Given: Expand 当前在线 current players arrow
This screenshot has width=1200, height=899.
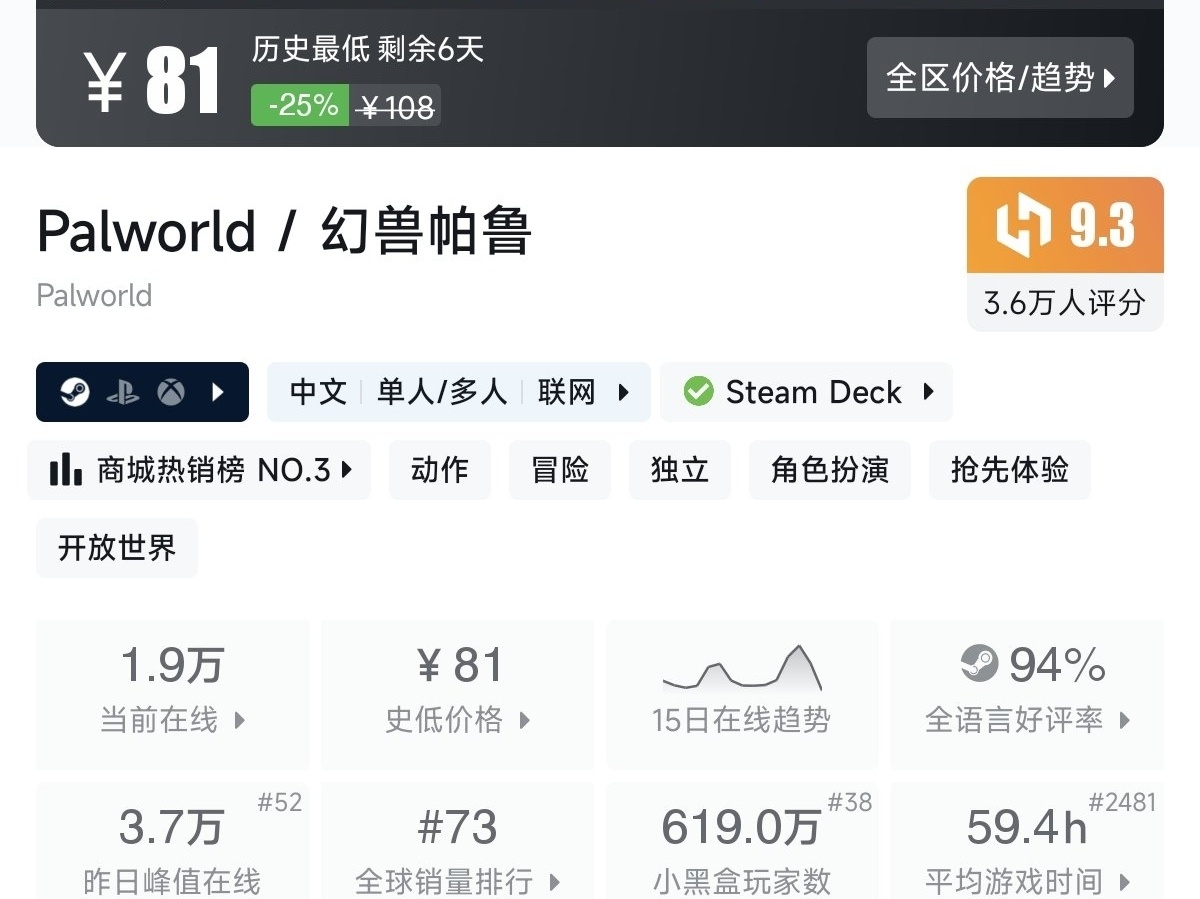Looking at the screenshot, I should (x=239, y=720).
